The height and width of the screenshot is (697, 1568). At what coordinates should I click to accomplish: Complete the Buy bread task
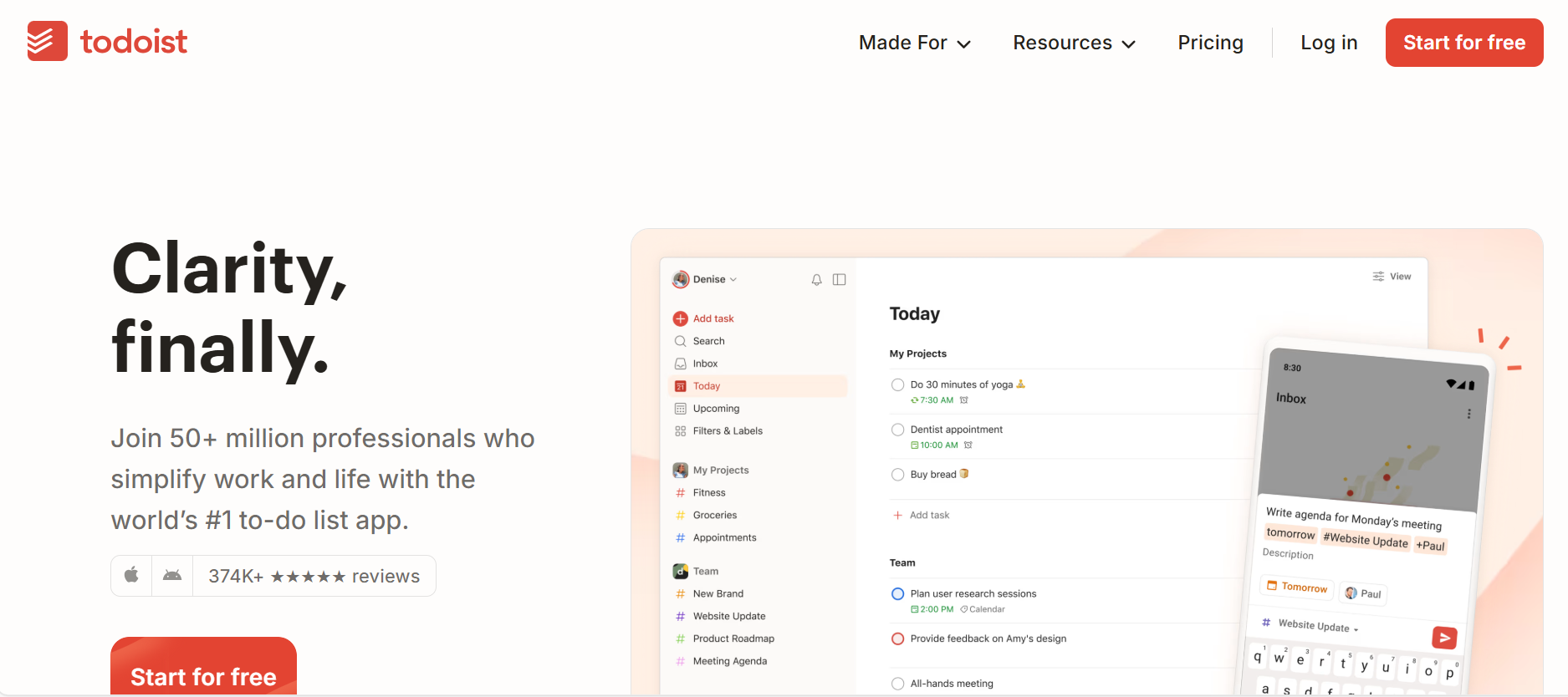coord(897,475)
